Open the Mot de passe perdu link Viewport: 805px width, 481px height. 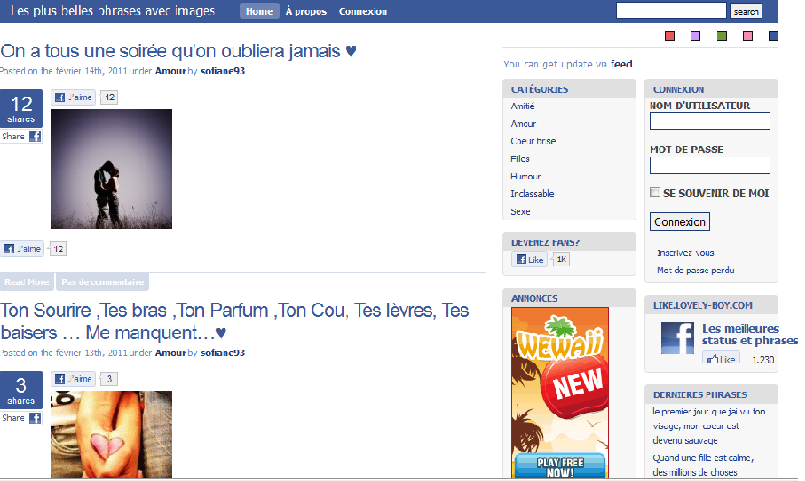696,270
